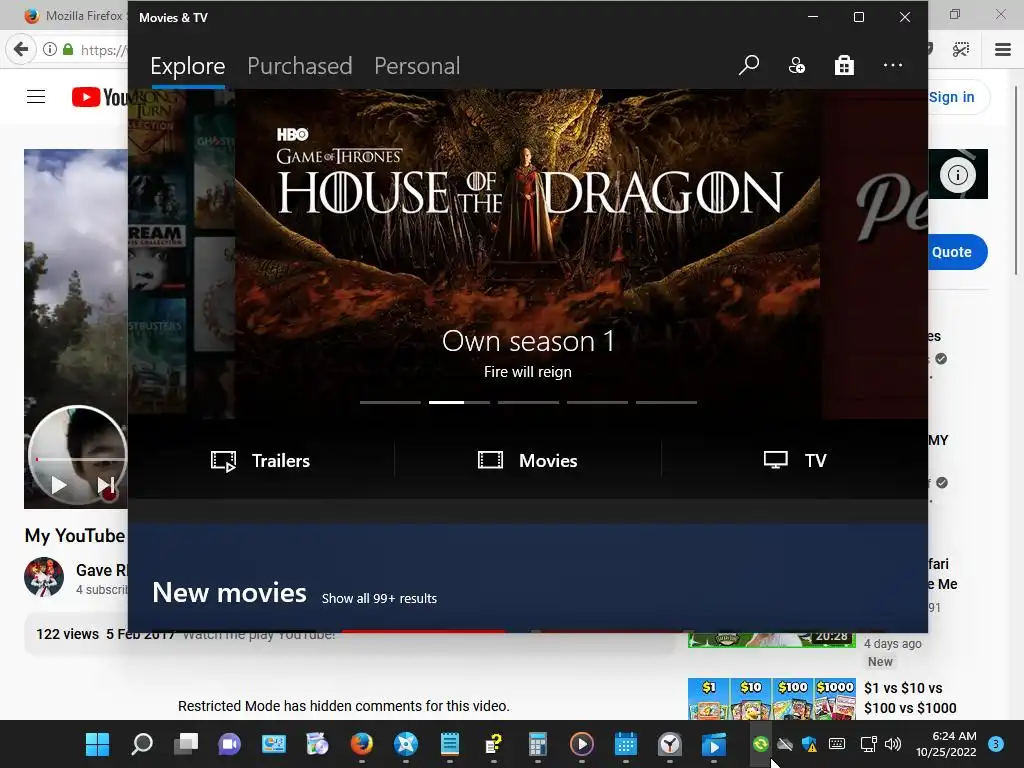This screenshot has height=768, width=1024.
Task: Open the Calculator from the taskbar
Action: [537, 744]
